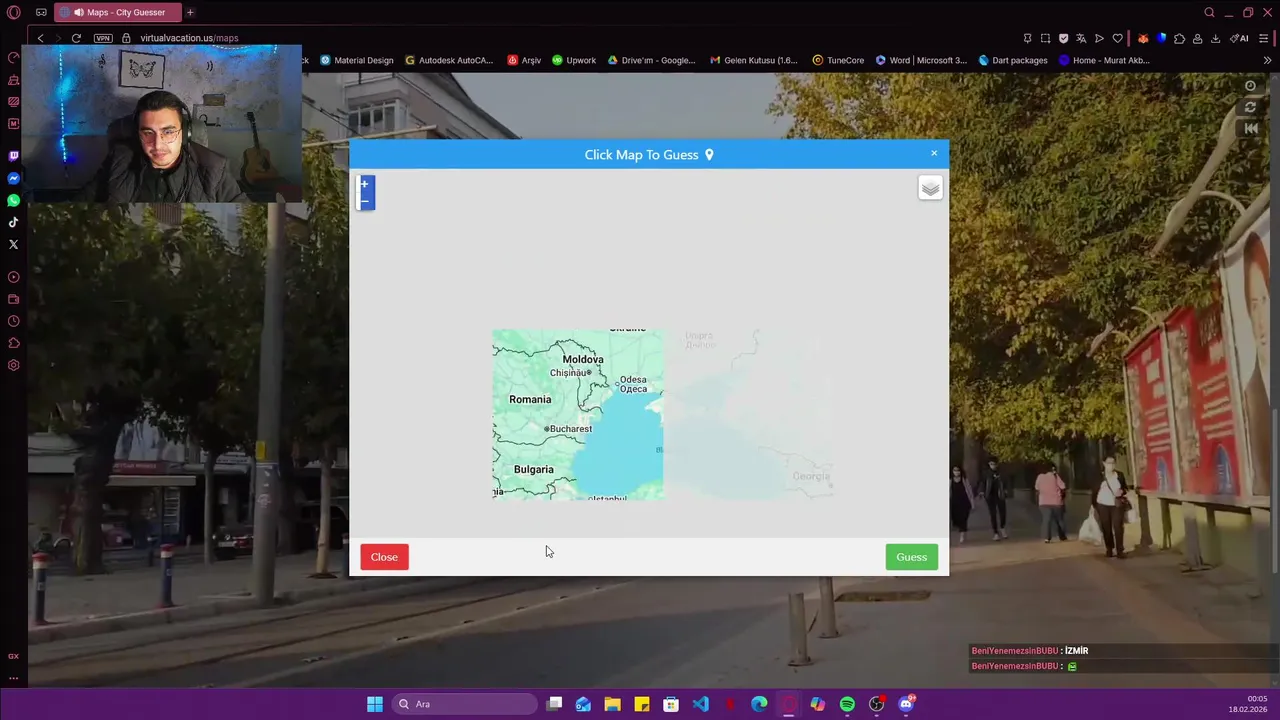Open a new browser tab
Screen dimensions: 1280x720
pos(190,12)
